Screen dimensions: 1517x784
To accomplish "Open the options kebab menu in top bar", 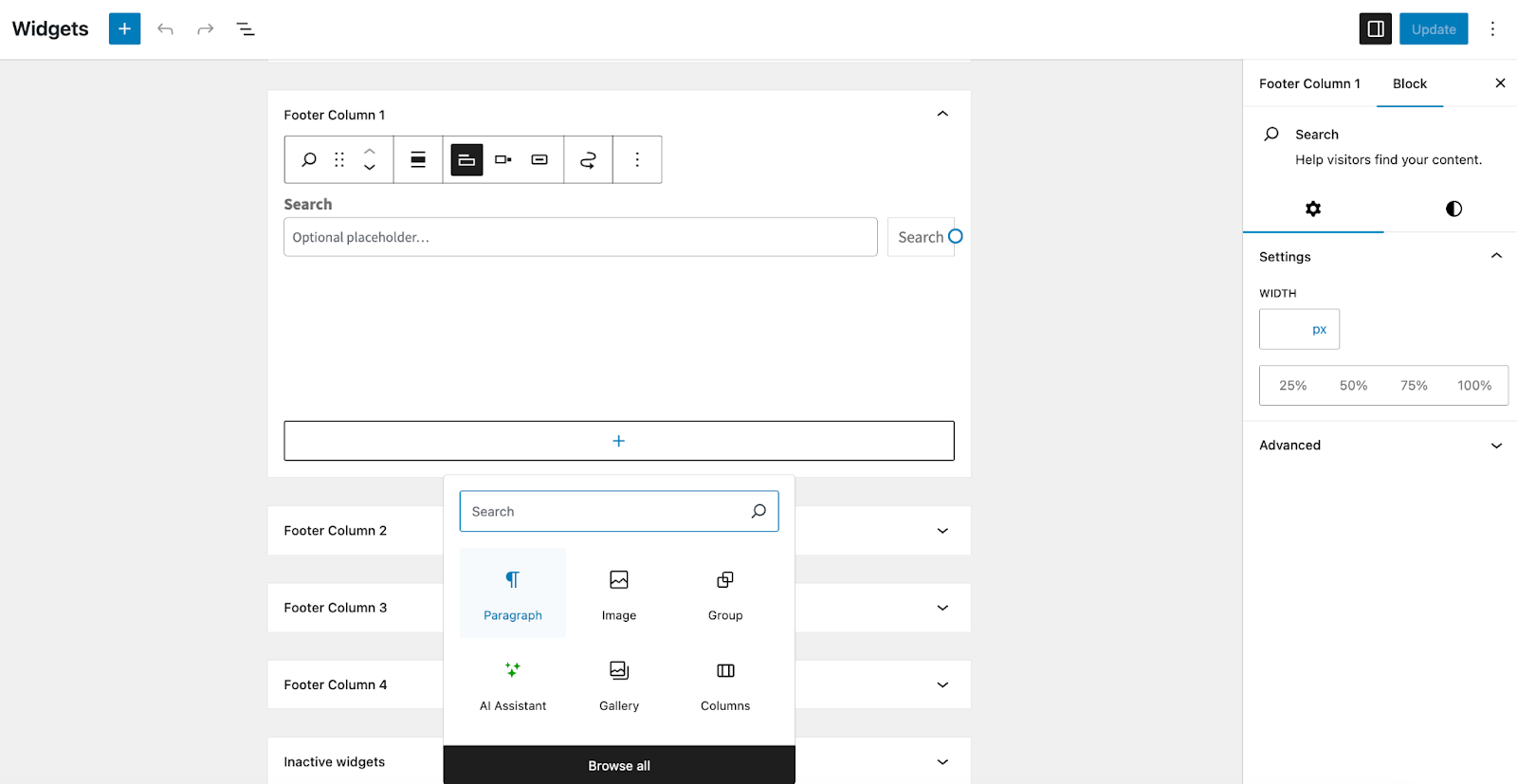I will click(1492, 28).
